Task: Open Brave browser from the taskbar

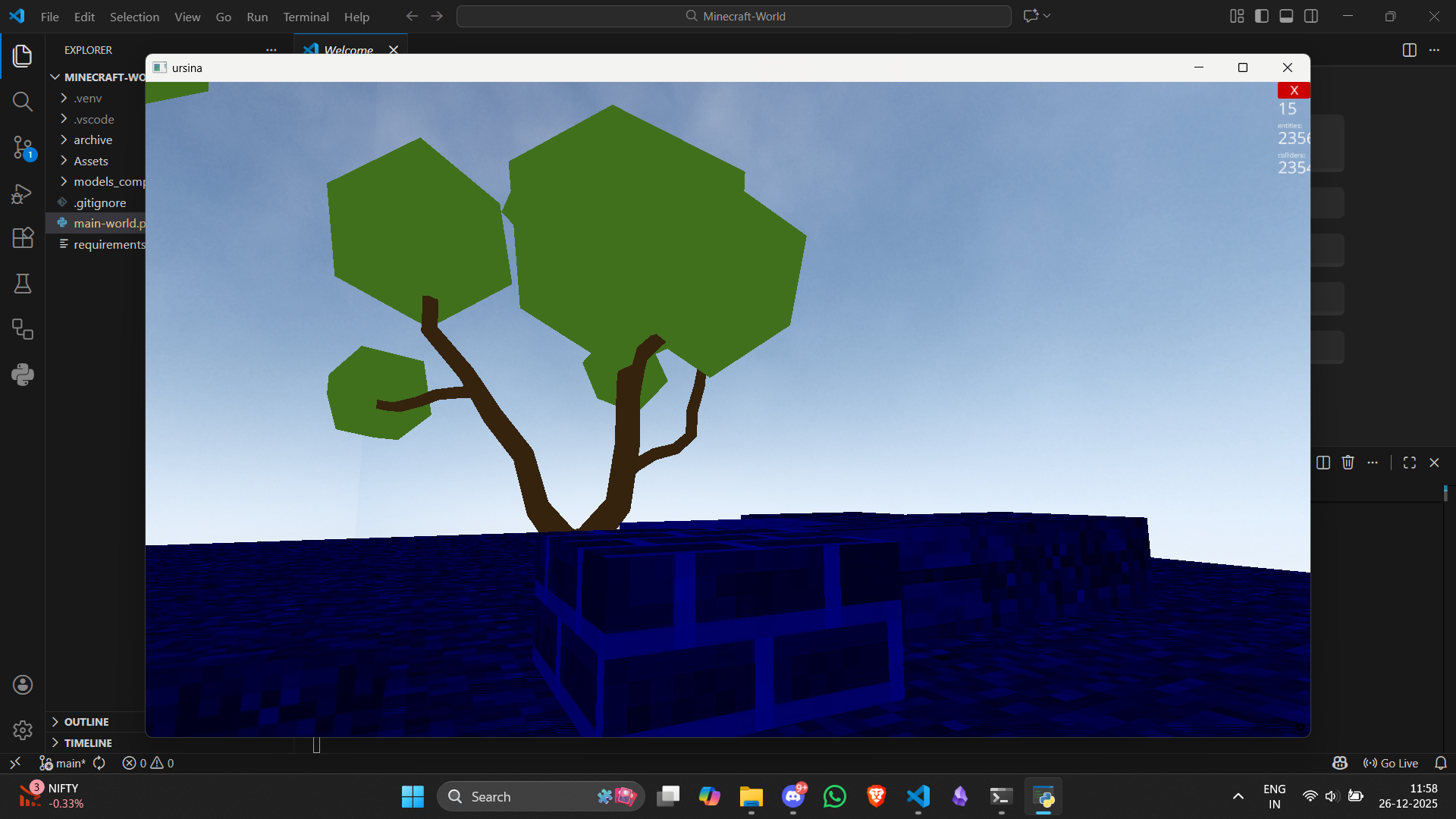Action: [876, 796]
